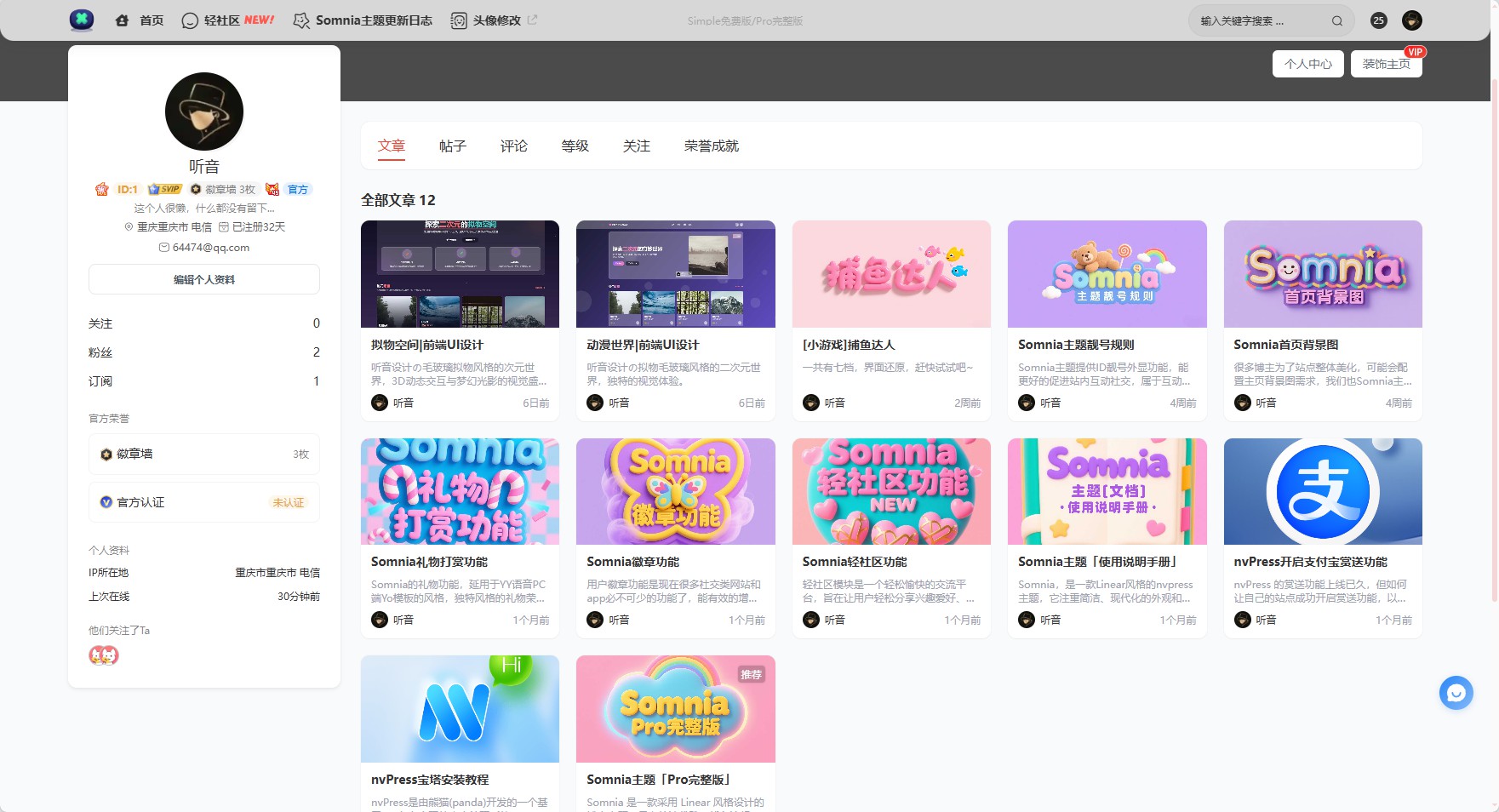Viewport: 1499px width, 812px height.
Task: Click the 徽章墙 3枚 tag under the username
Action: (223, 190)
